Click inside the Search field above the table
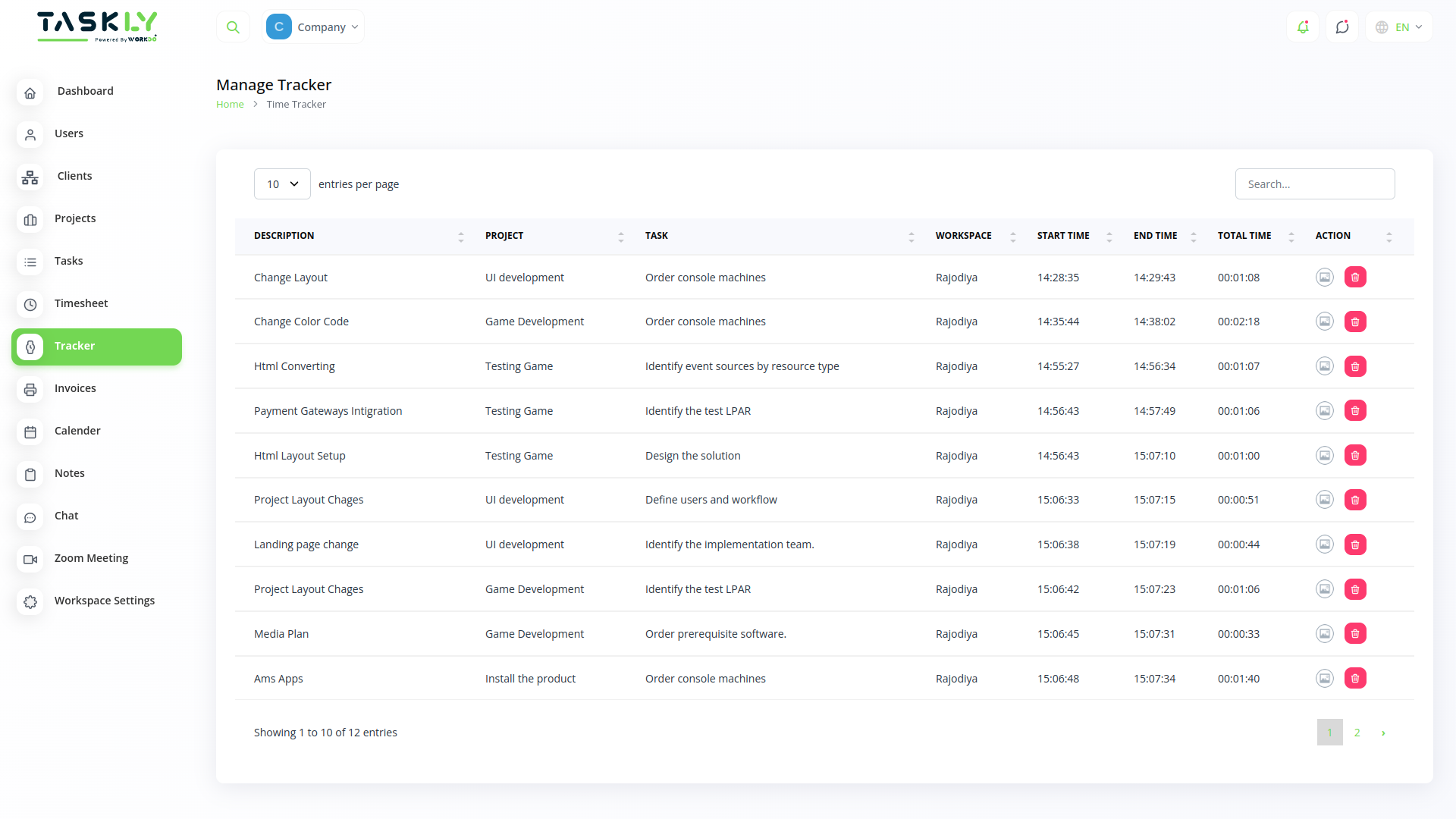The height and width of the screenshot is (819, 1456). [1315, 184]
